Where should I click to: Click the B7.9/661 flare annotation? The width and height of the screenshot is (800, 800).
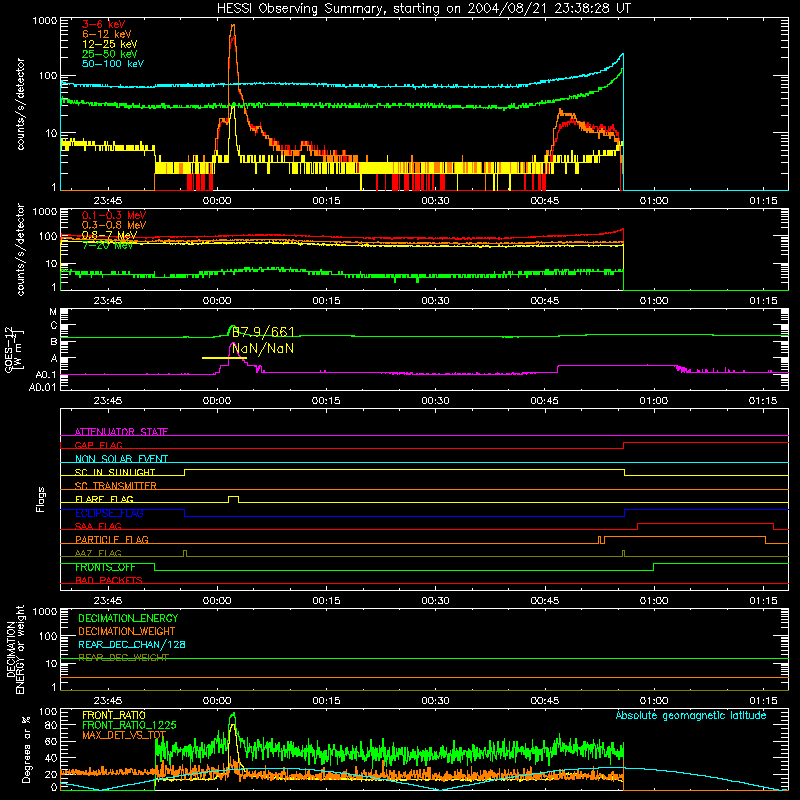263,332
